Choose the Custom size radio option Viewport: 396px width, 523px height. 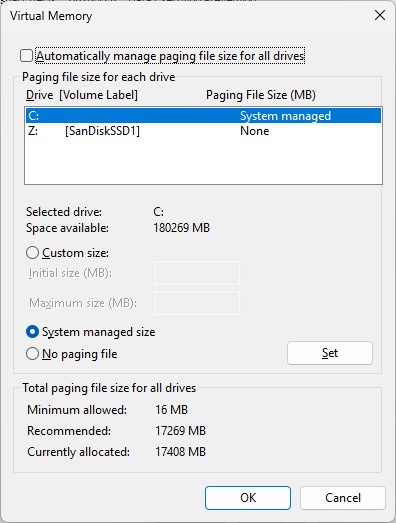(32, 253)
